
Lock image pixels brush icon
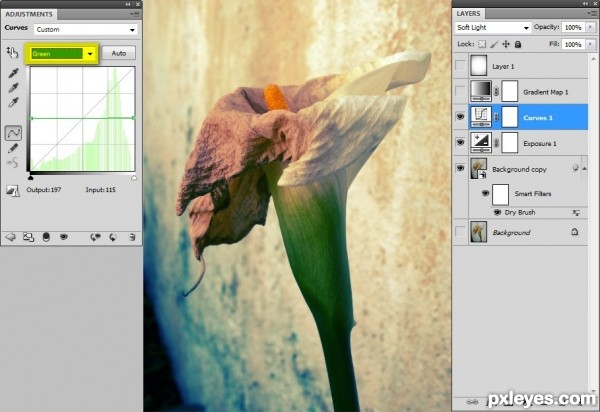click(x=494, y=44)
